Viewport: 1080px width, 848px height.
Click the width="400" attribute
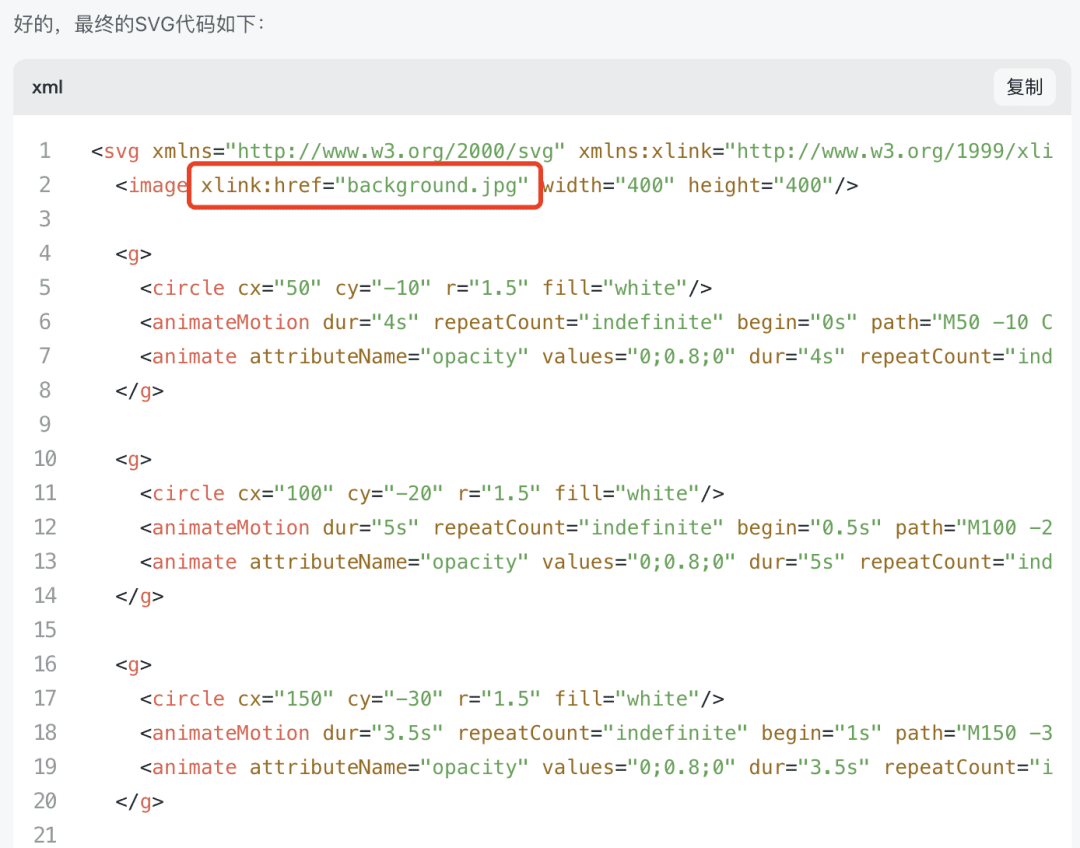(608, 185)
